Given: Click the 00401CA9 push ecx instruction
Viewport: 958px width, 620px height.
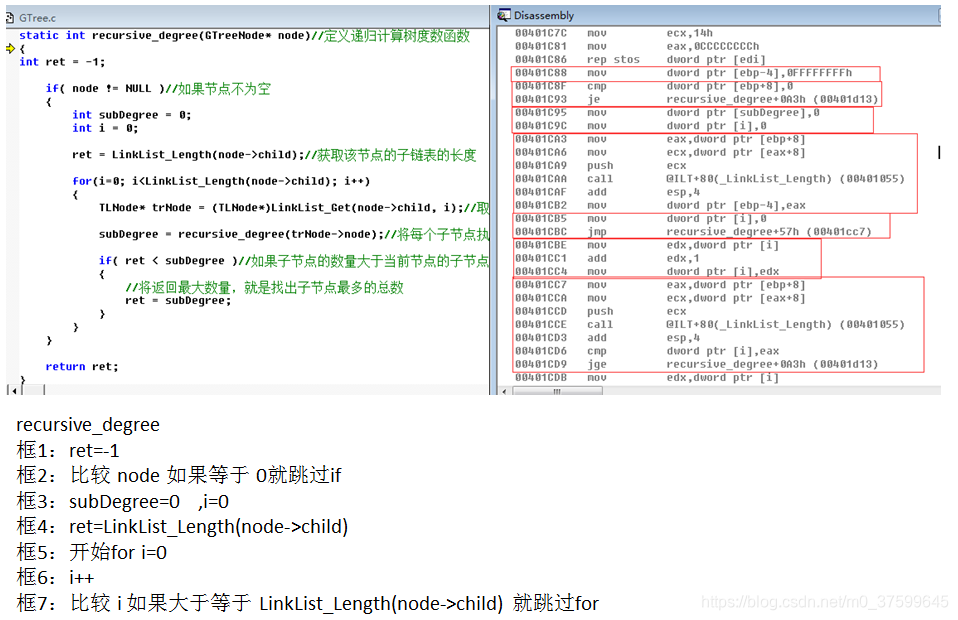Looking at the screenshot, I should pos(601,166).
